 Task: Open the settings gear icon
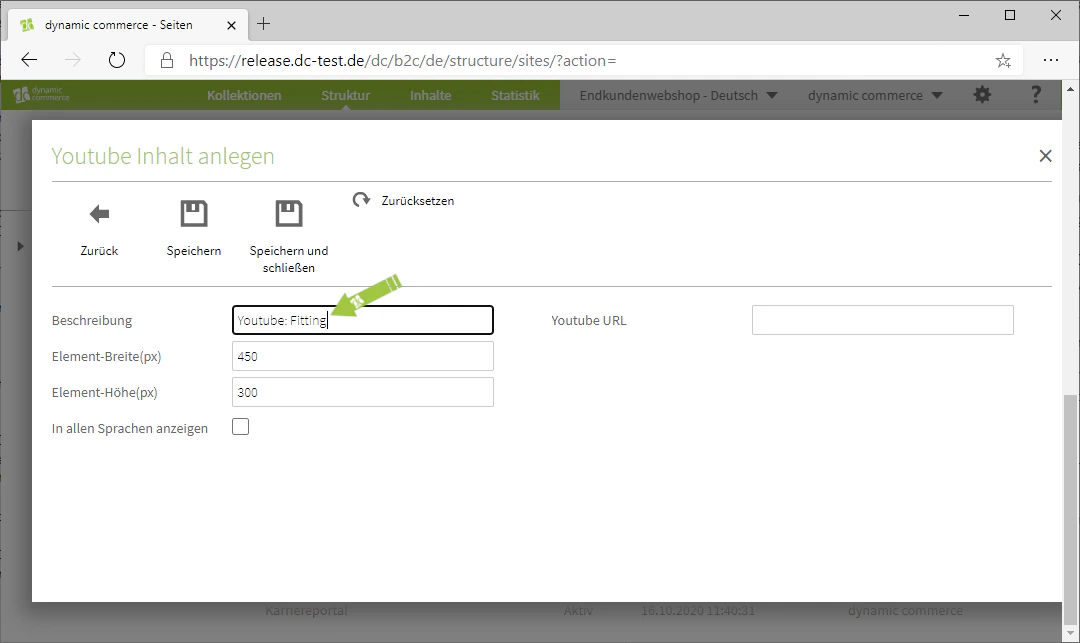(982, 95)
